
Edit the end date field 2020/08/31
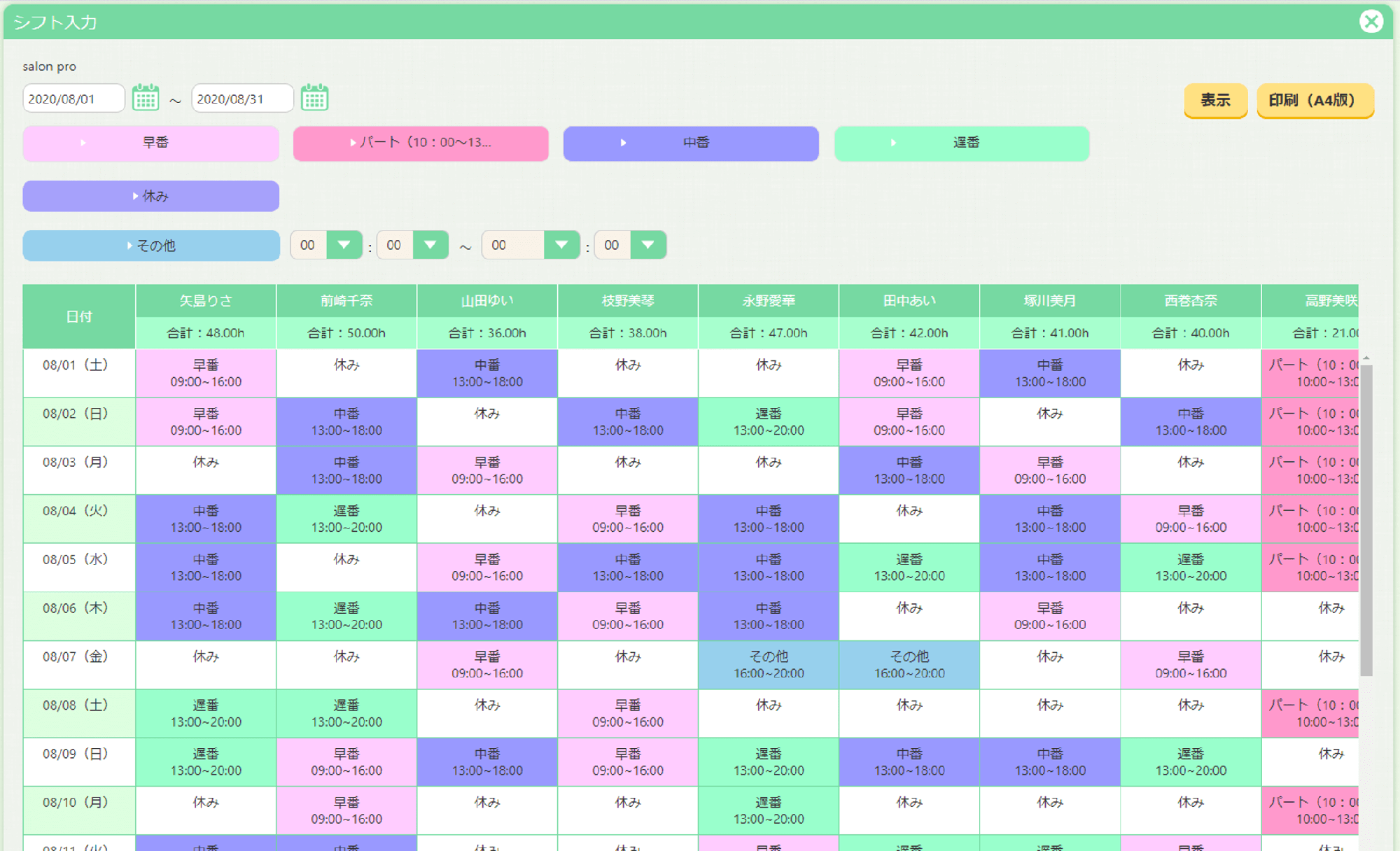243,98
